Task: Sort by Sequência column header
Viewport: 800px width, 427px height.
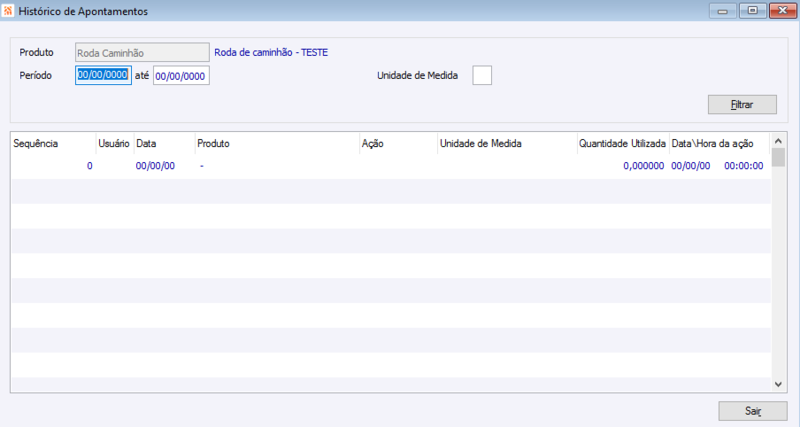Action: click(54, 144)
